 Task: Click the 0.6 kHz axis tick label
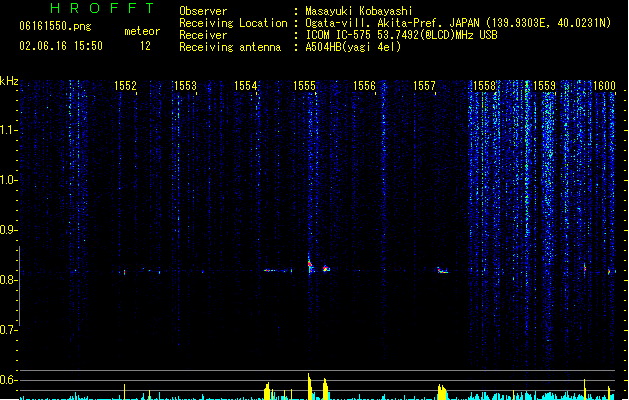(x=8, y=380)
